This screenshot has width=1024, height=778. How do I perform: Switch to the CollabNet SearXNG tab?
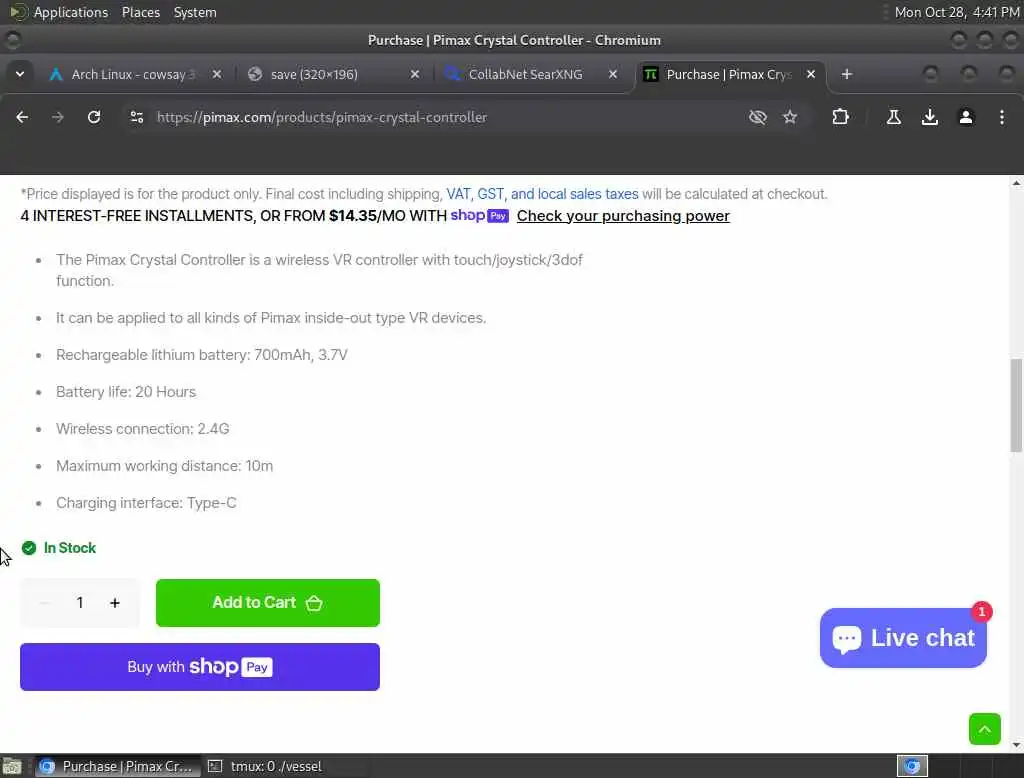(x=525, y=74)
